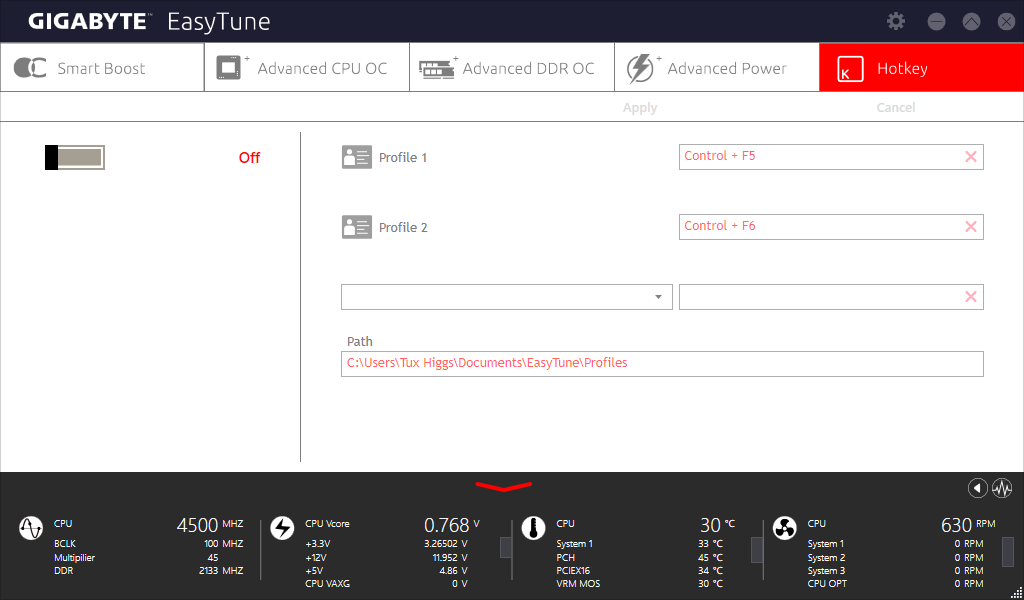Click the temperature thermometer icon
Image resolution: width=1024 pixels, height=600 pixels.
tap(534, 528)
